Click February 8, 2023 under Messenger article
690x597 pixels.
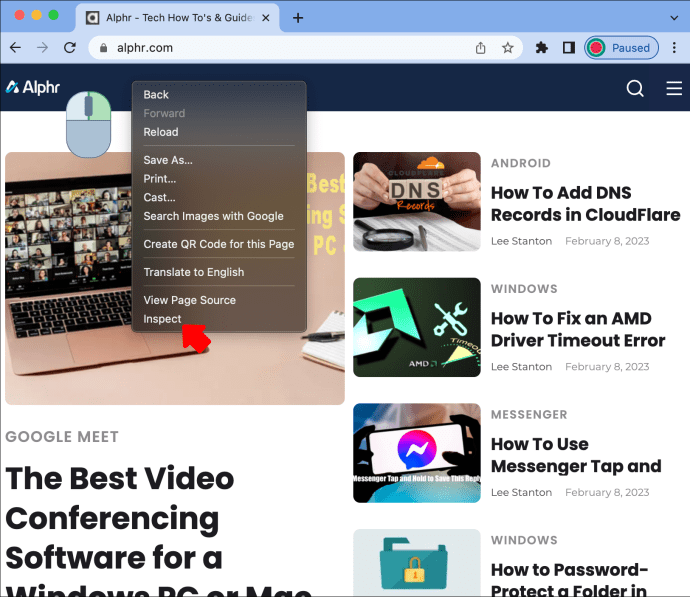point(607,492)
